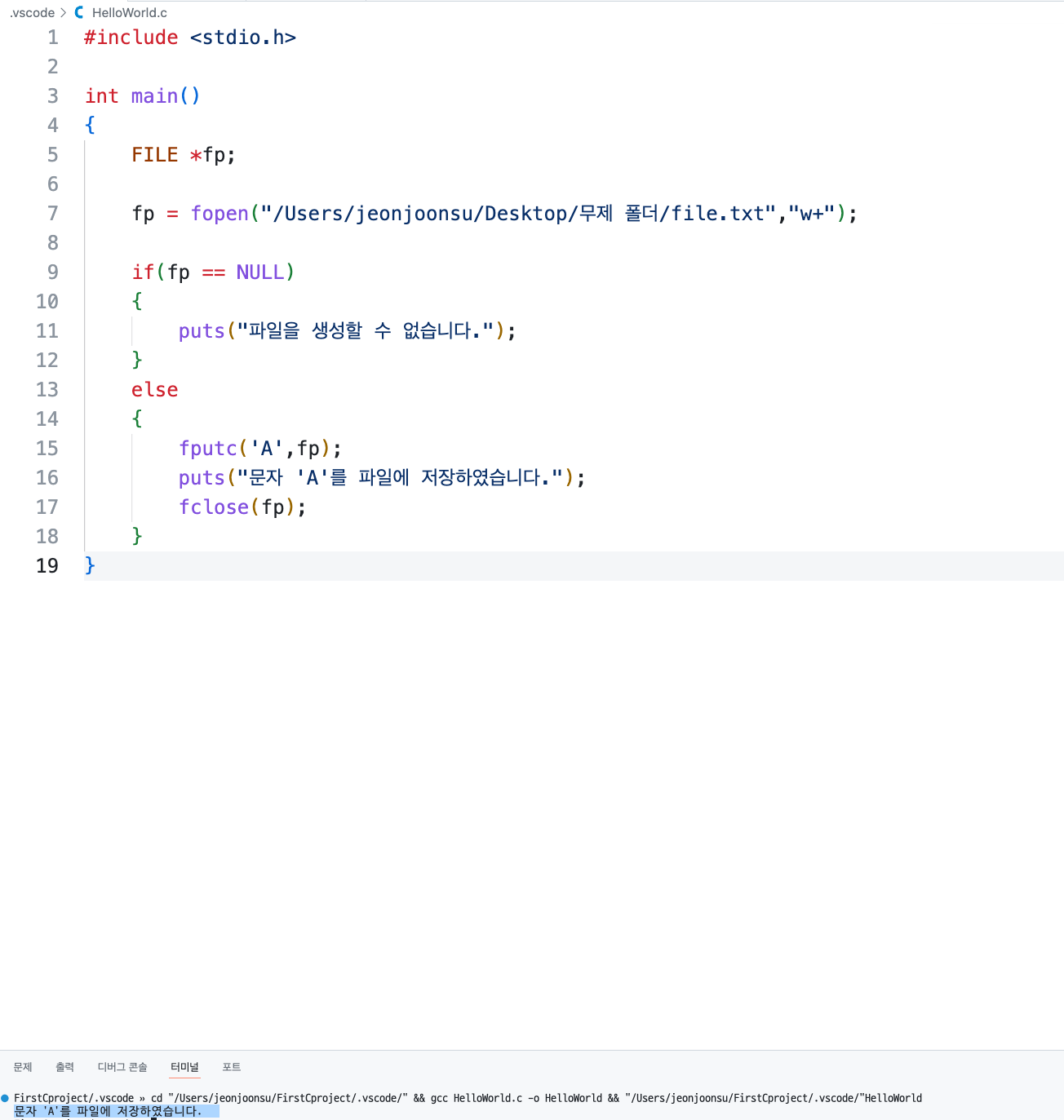Click the file.txt path string in fopen

pos(518,214)
